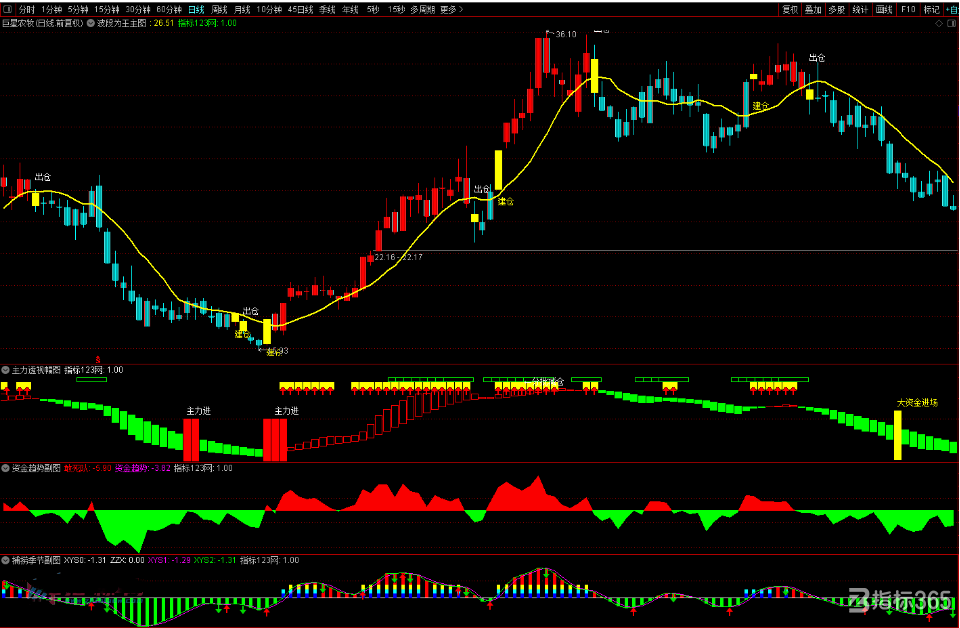Select the 日线 timeframe
The image size is (960, 628).
pyautogui.click(x=196, y=9)
